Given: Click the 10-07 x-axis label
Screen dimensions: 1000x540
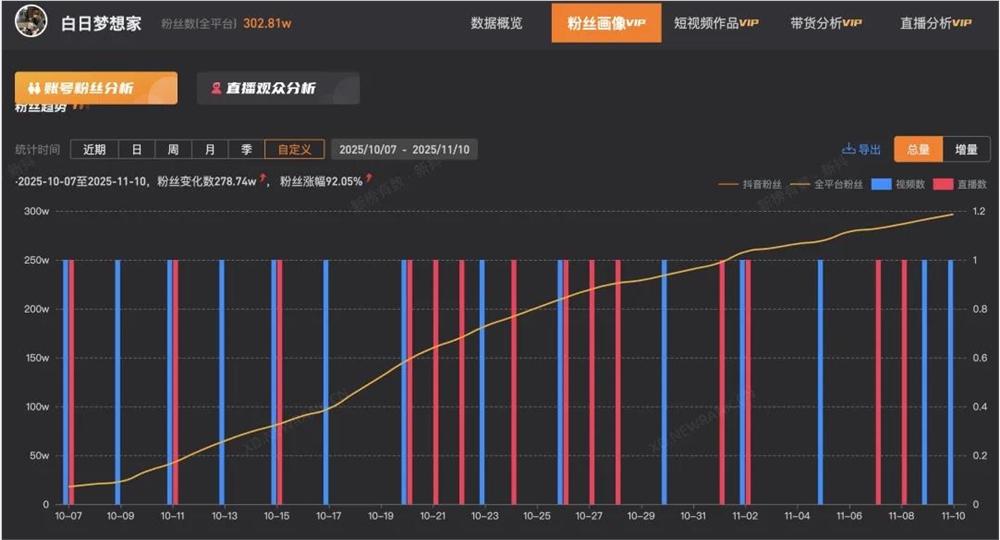Looking at the screenshot, I should 68,516.
